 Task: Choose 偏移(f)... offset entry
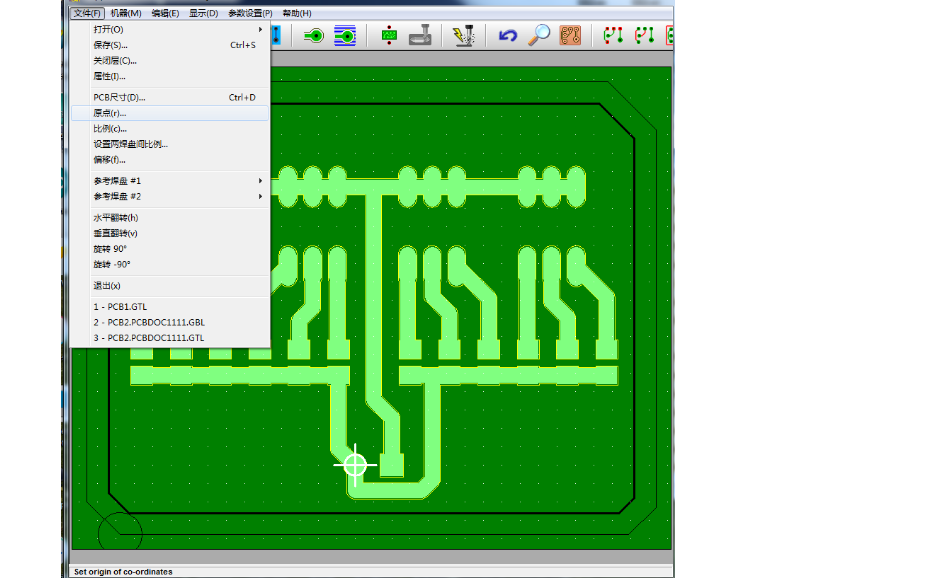170,159
